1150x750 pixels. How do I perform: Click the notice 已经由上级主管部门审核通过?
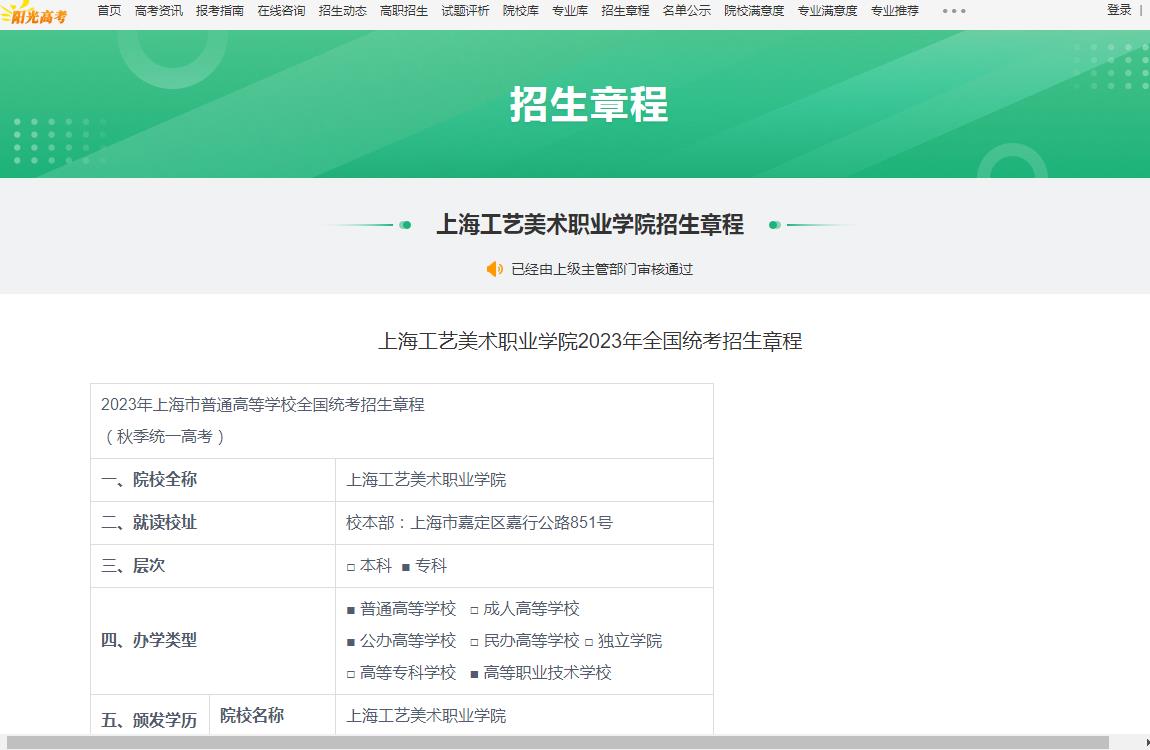[602, 269]
